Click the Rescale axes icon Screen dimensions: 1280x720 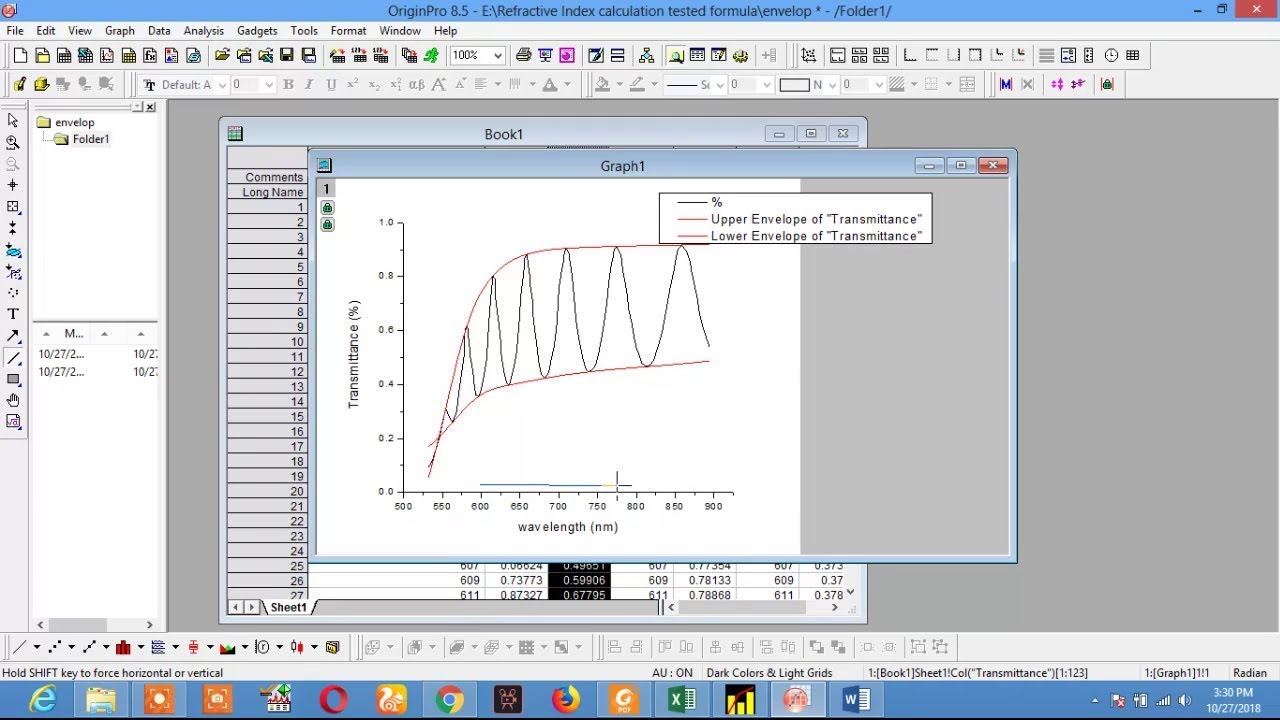[809, 55]
